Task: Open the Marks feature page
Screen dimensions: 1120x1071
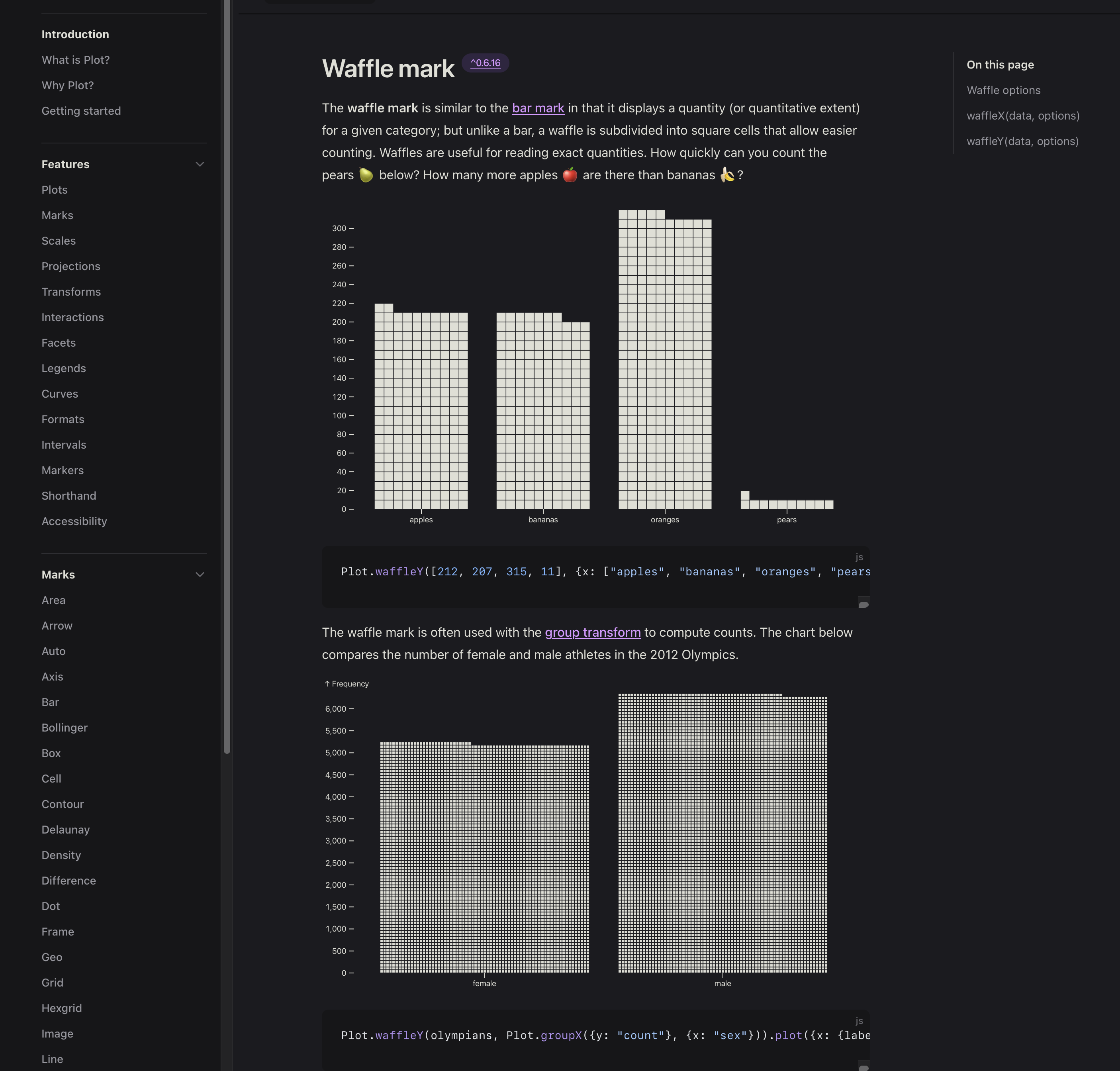Action: 57,215
